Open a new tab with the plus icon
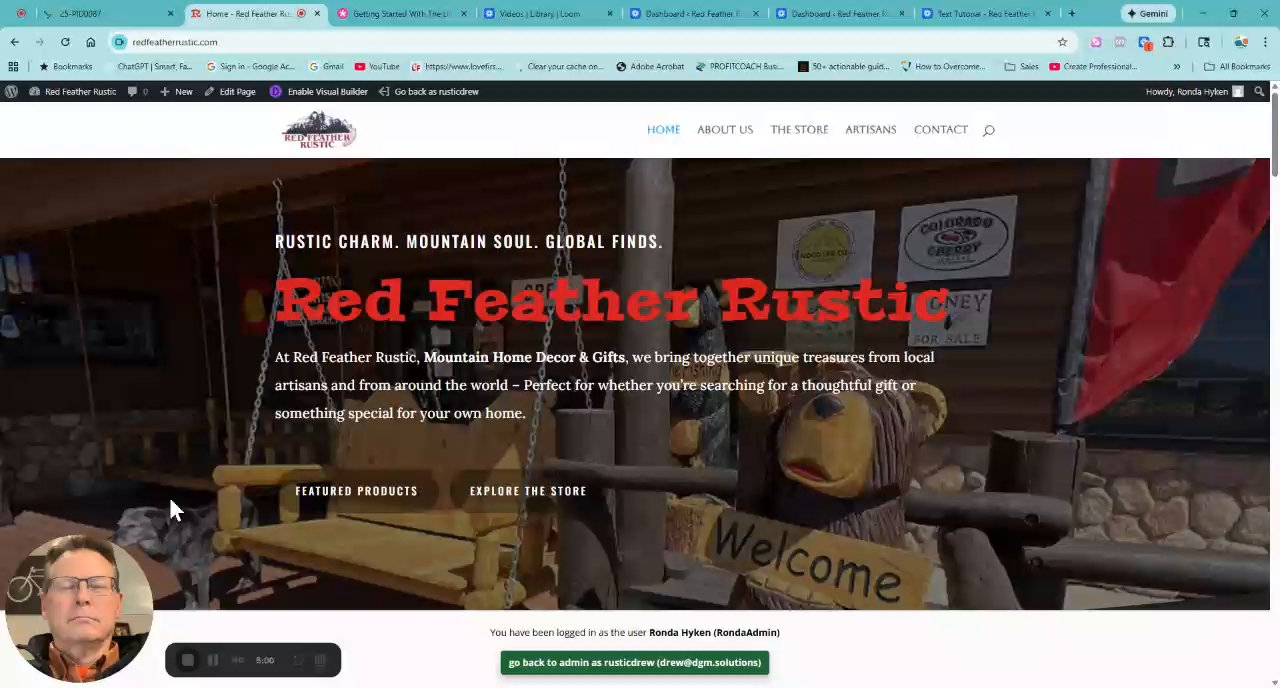Screen dimensions: 1280x688 tap(1071, 14)
